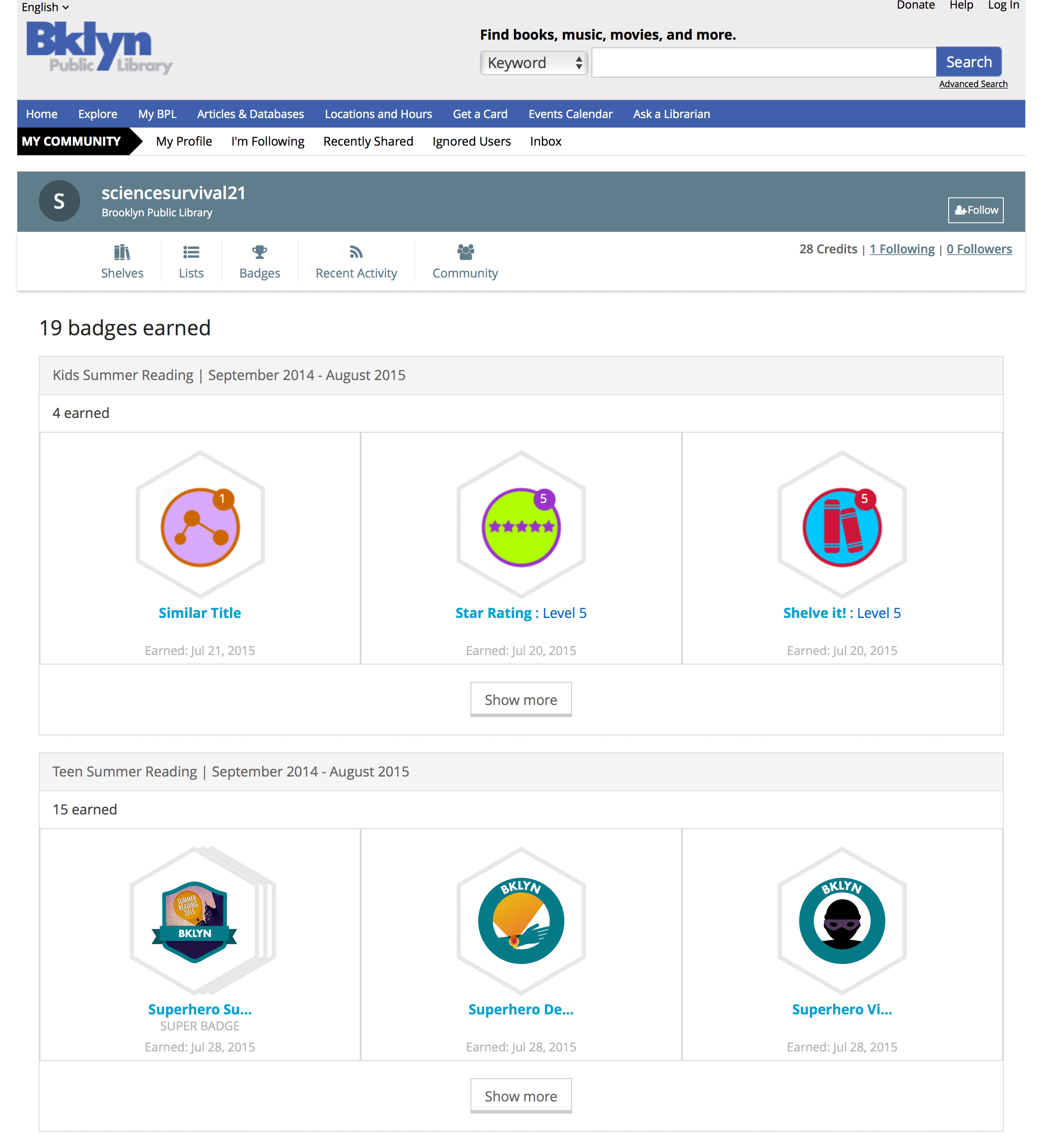Click the Bklyn Public Library logo
Image resolution: width=1046 pixels, height=1148 pixels.
click(x=100, y=48)
